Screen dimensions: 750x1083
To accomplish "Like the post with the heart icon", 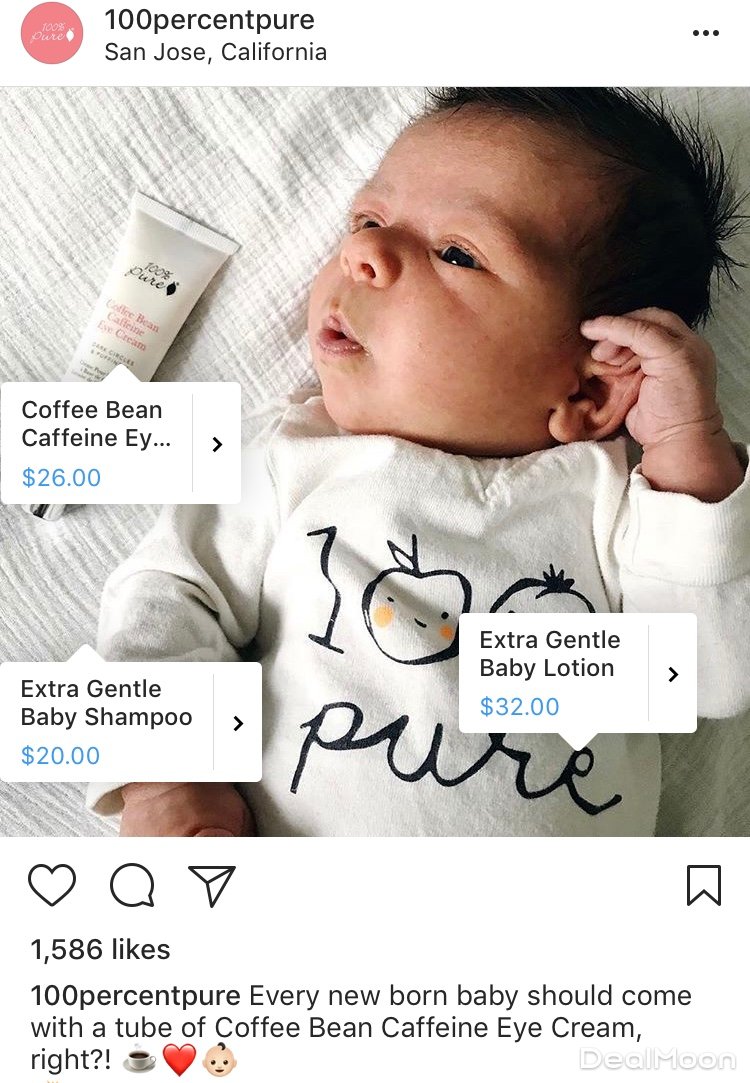I will click(x=52, y=885).
